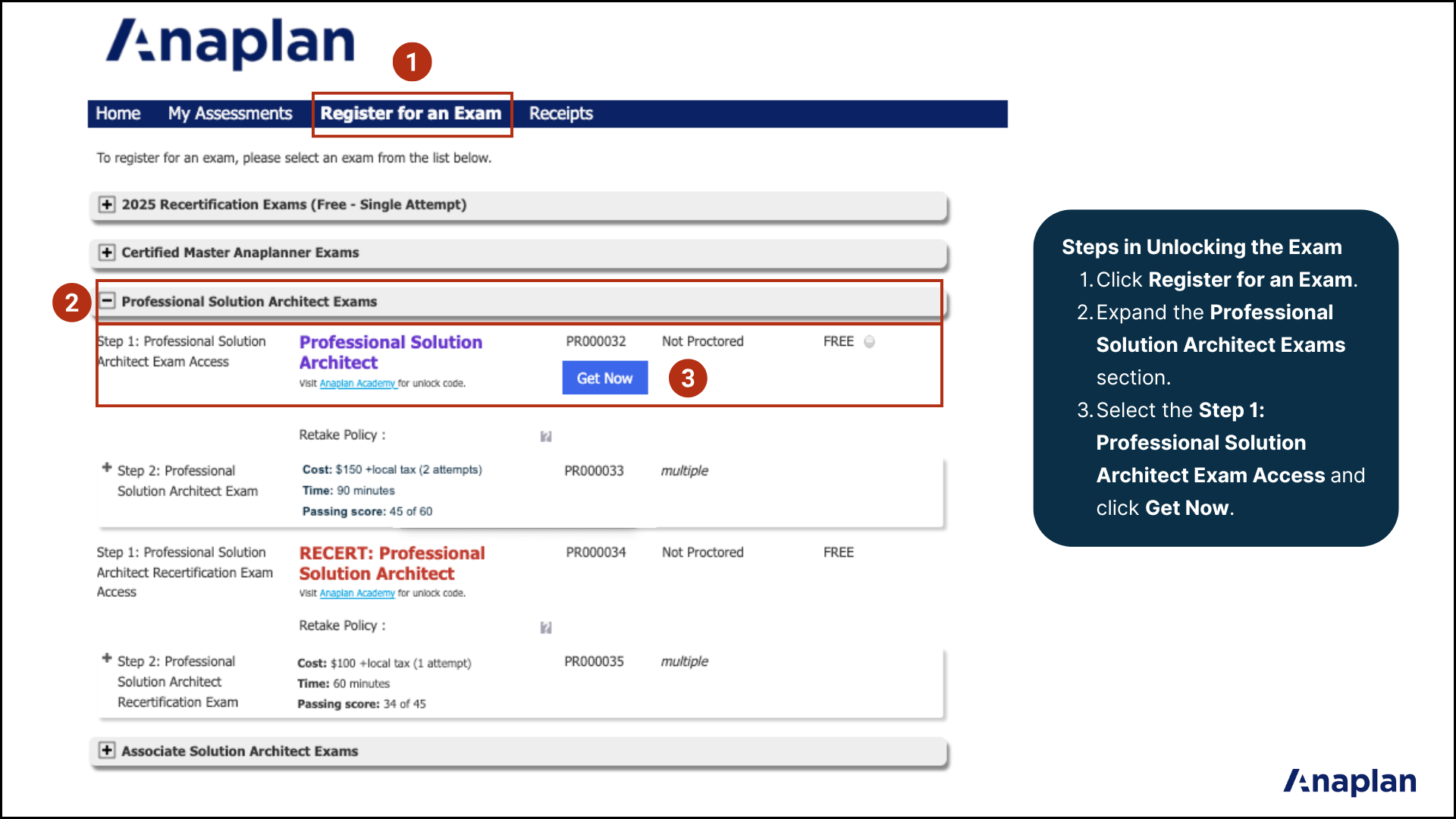Collapse Professional Solution Architect Exams section
Image resolution: width=1456 pixels, height=819 pixels.
(x=107, y=301)
